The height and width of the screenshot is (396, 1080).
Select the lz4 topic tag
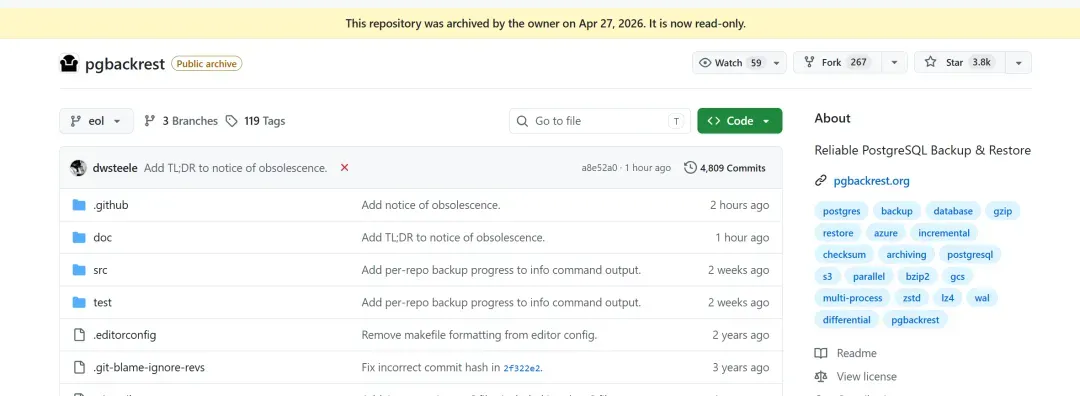948,298
